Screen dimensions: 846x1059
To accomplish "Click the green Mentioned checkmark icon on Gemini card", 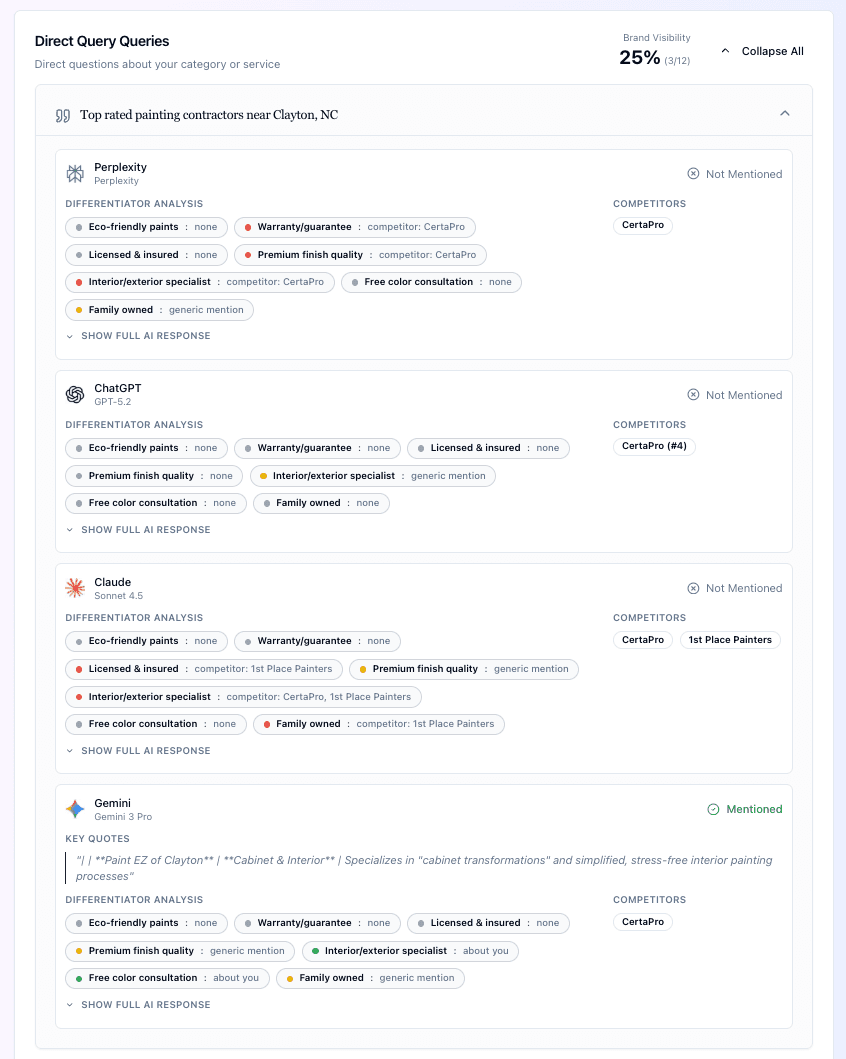I will coord(712,809).
